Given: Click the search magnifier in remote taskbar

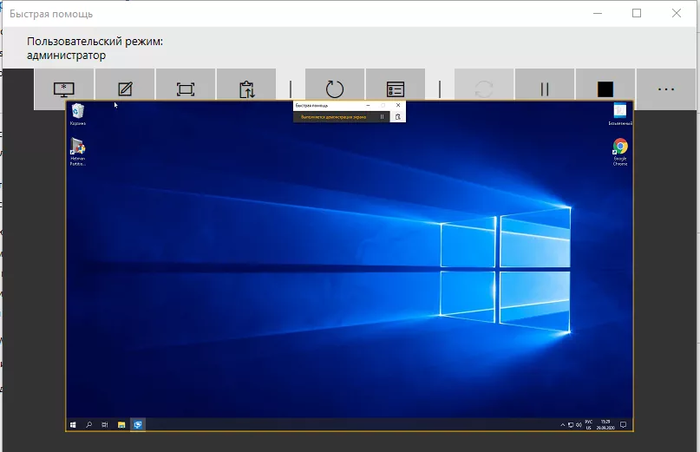Looking at the screenshot, I should pos(89,424).
